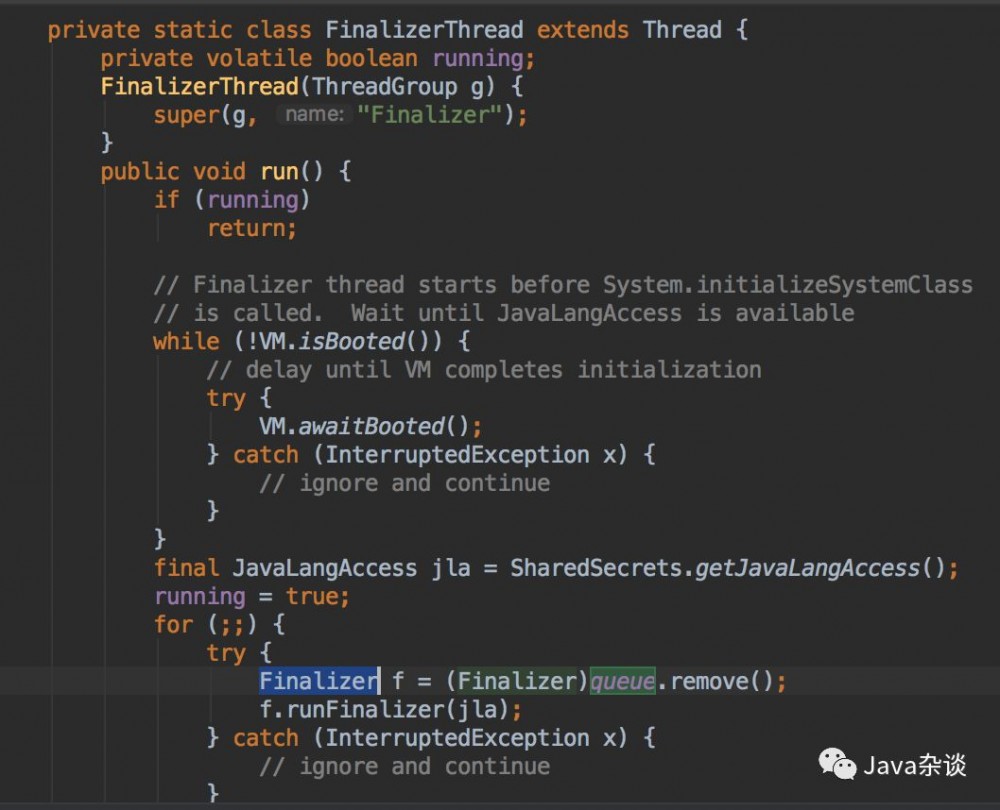The width and height of the screenshot is (1000, 810).
Task: Click 'isBooted' method call in while condition
Action: pos(351,341)
